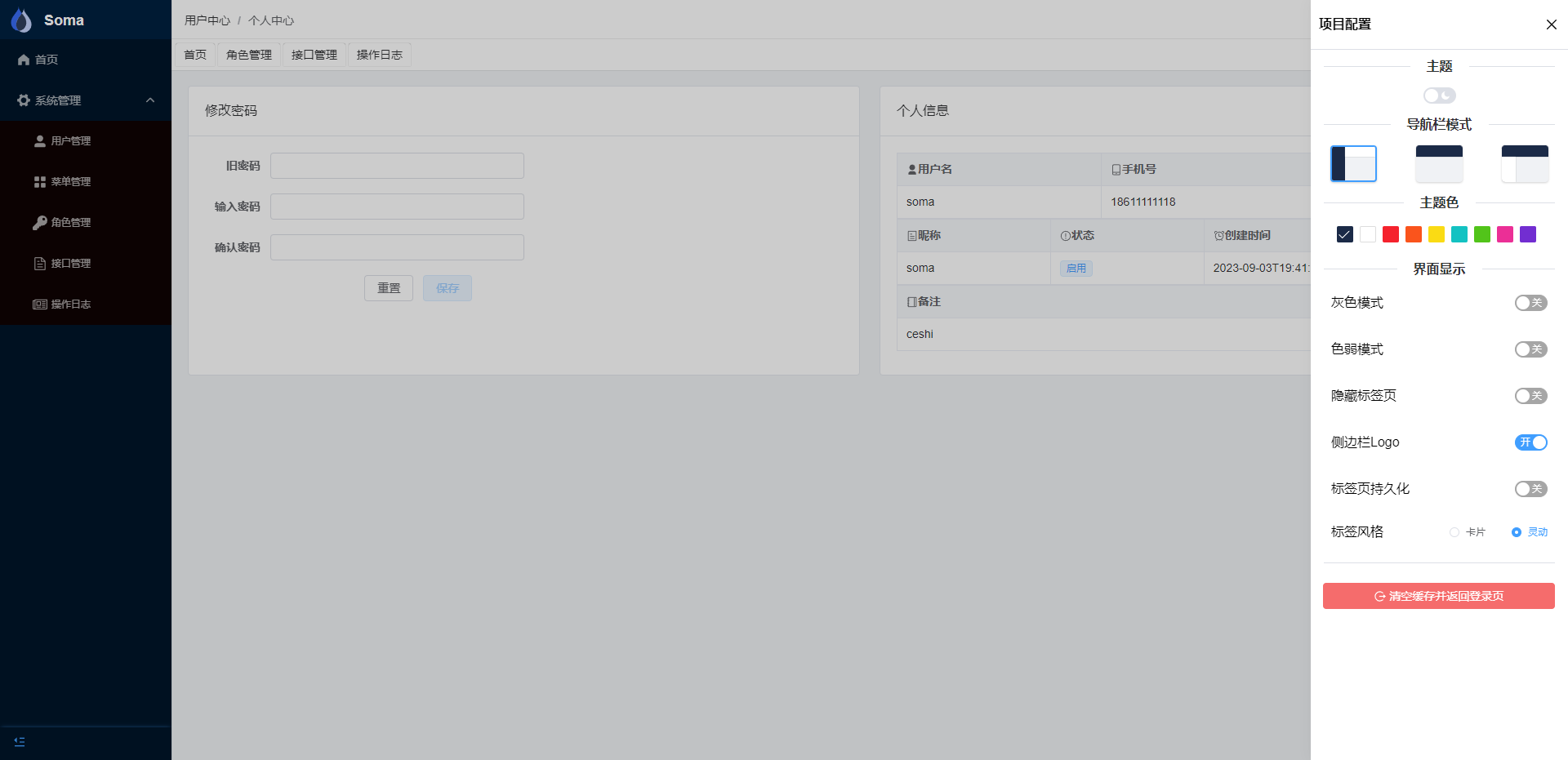The image size is (1568, 760).
Task: Switch to the role management tab
Action: [249, 55]
